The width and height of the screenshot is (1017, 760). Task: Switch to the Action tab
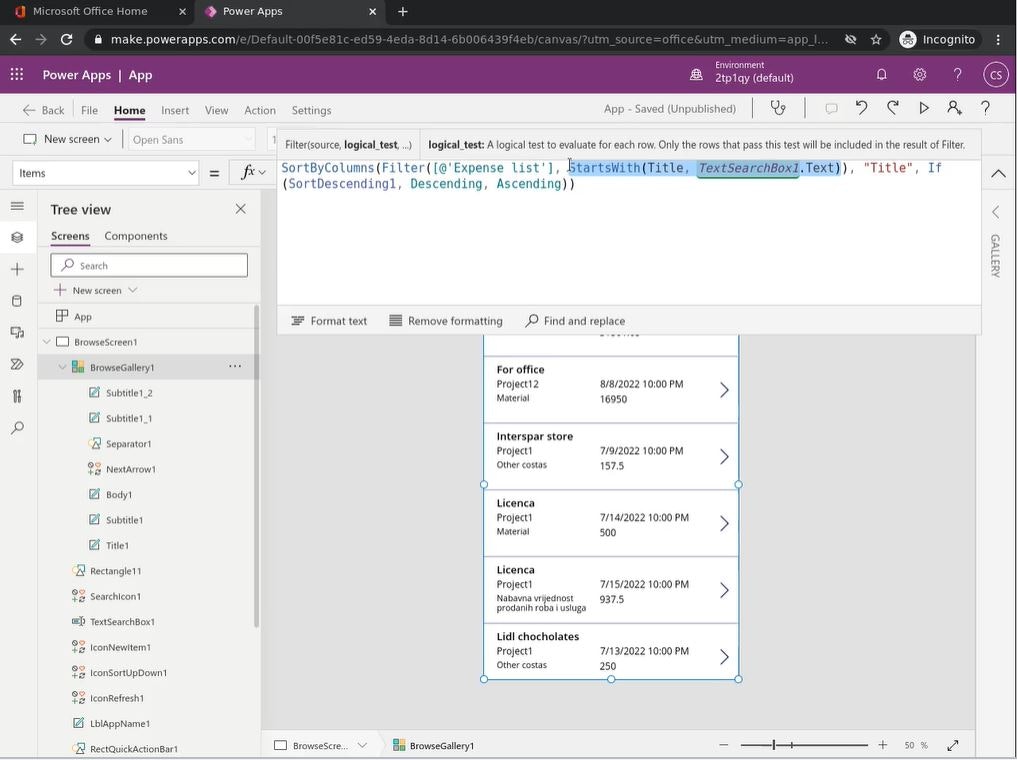pyautogui.click(x=260, y=110)
